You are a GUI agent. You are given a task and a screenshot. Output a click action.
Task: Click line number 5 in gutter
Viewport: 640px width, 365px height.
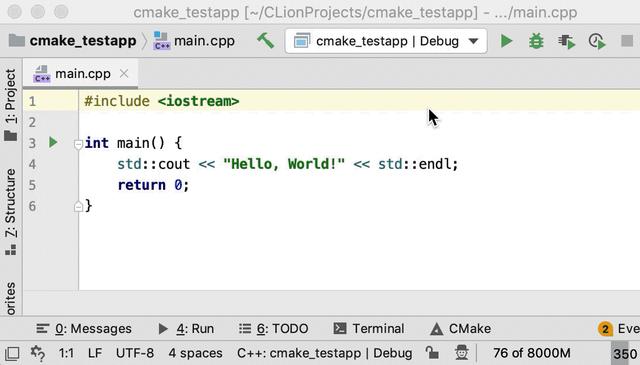[x=32, y=185]
